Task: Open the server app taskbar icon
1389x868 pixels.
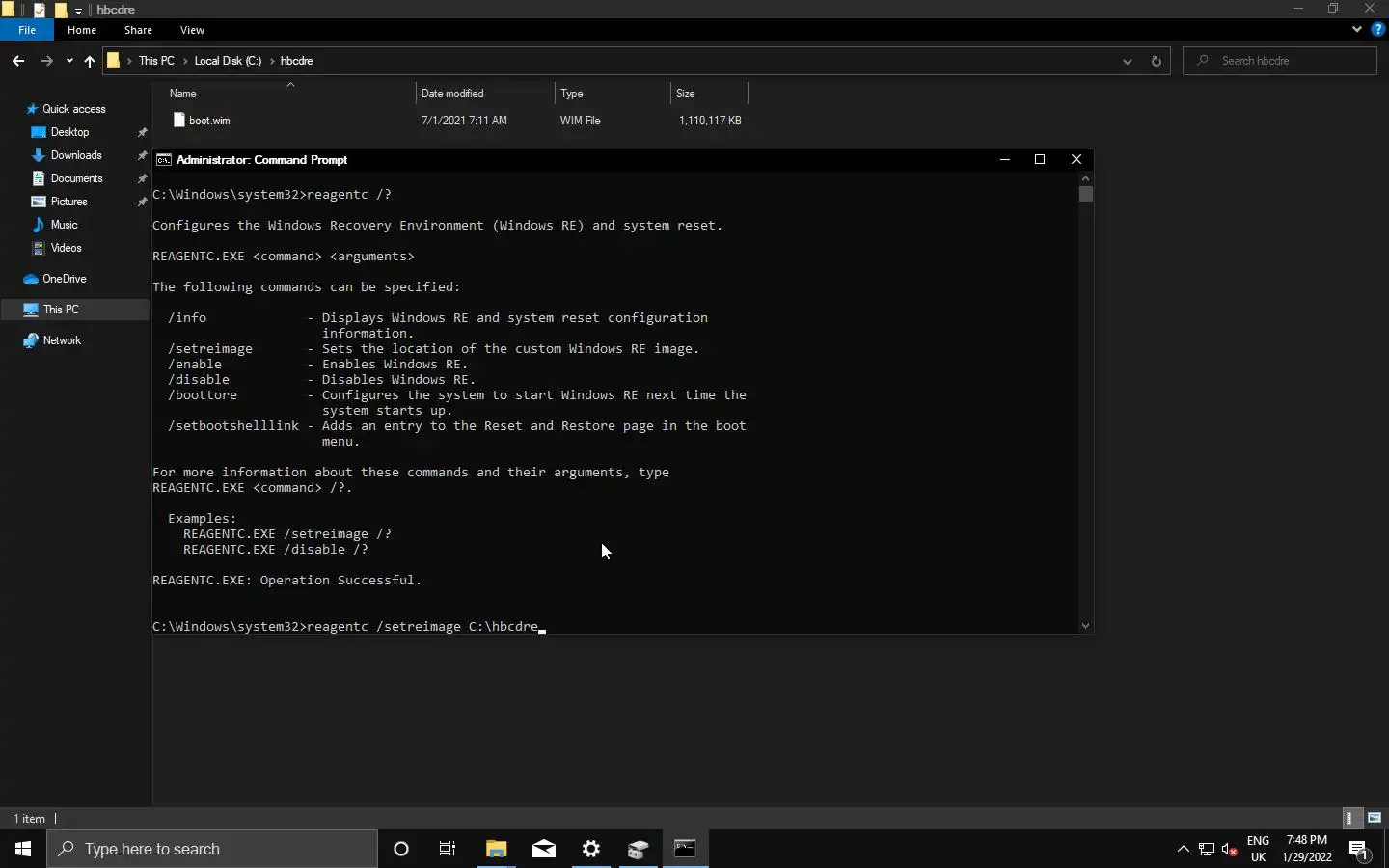Action: 639,849
